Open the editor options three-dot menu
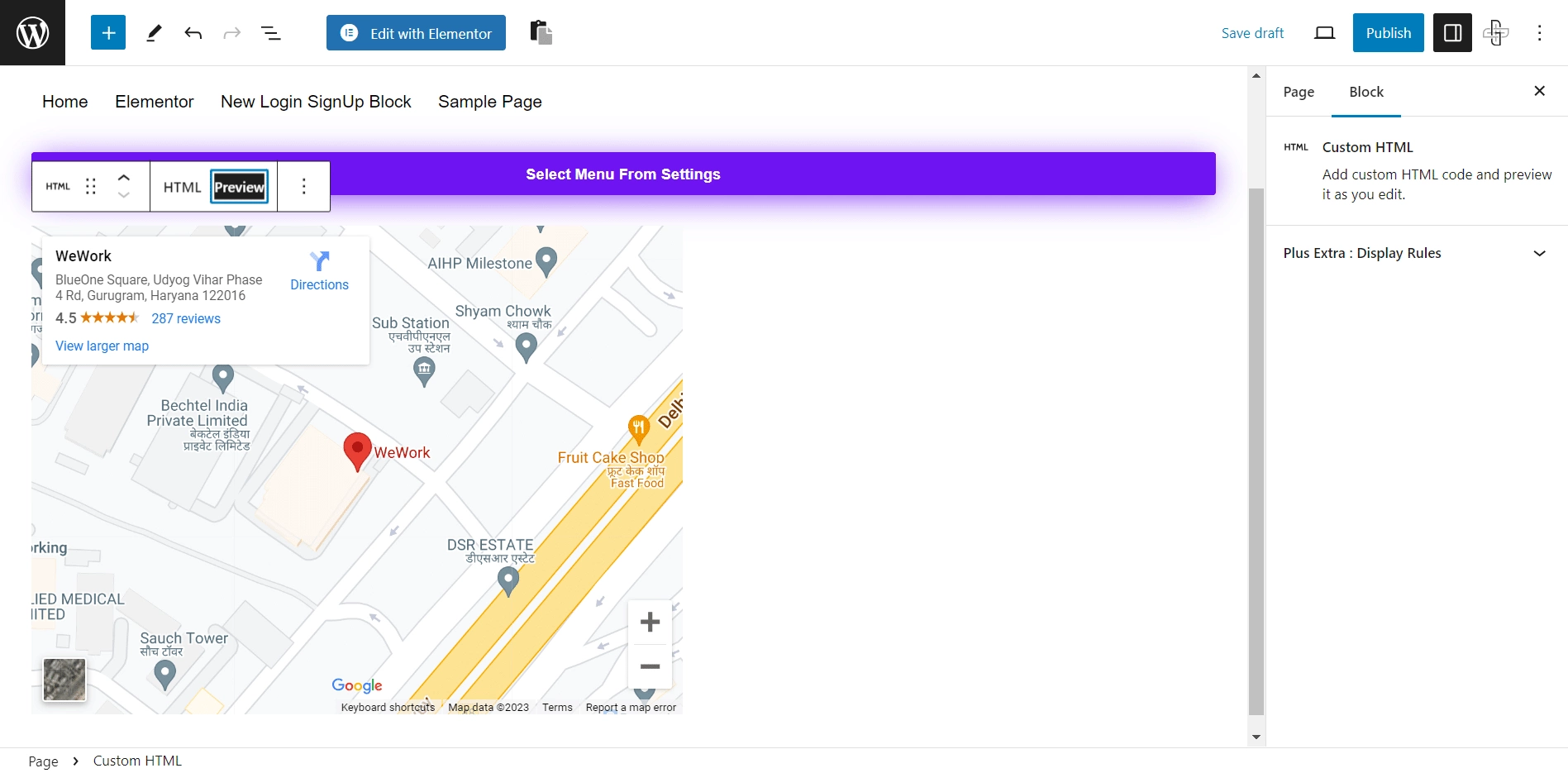1568x773 pixels. coord(1539,33)
